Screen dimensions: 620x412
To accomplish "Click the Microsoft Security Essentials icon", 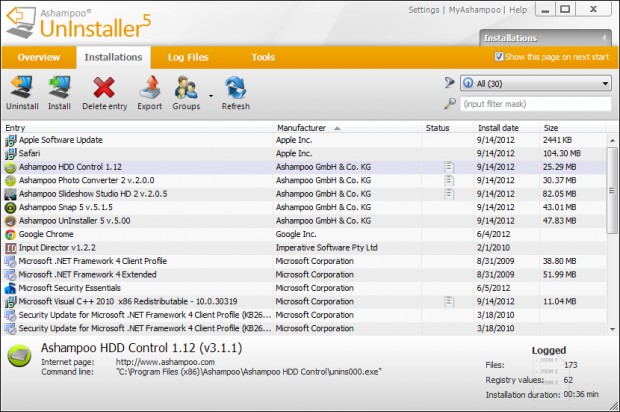I will point(10,288).
